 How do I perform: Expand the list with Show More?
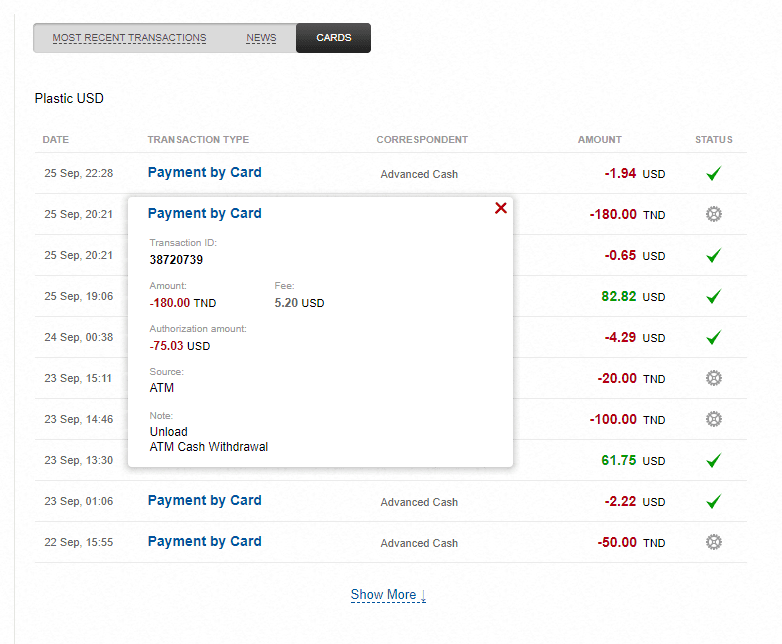[388, 595]
